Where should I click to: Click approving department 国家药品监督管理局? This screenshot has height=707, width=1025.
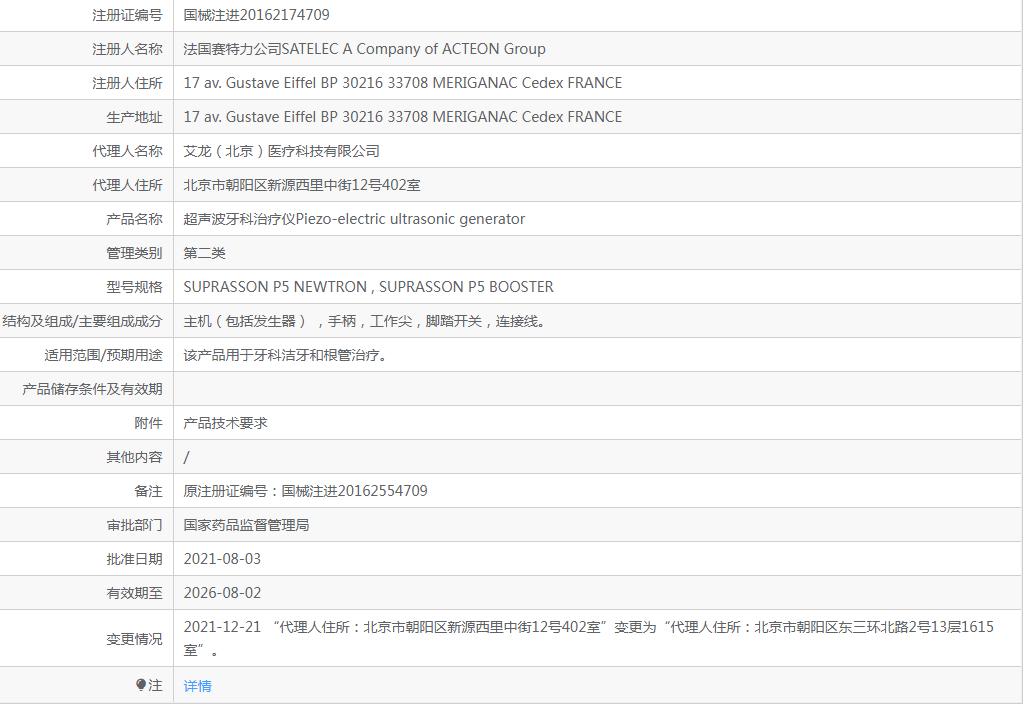pos(246,525)
